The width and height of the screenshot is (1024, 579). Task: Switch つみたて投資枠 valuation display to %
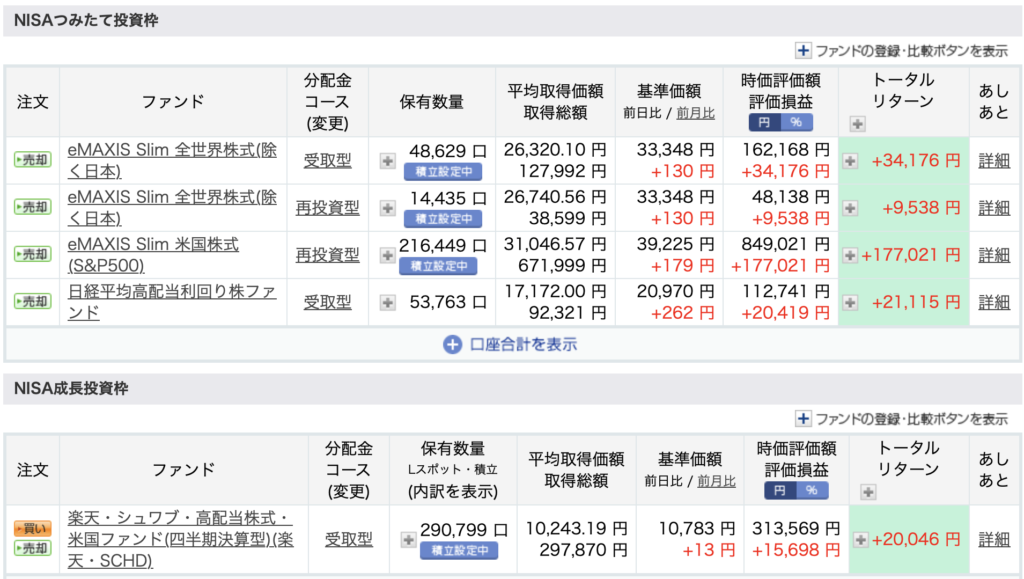(x=796, y=122)
